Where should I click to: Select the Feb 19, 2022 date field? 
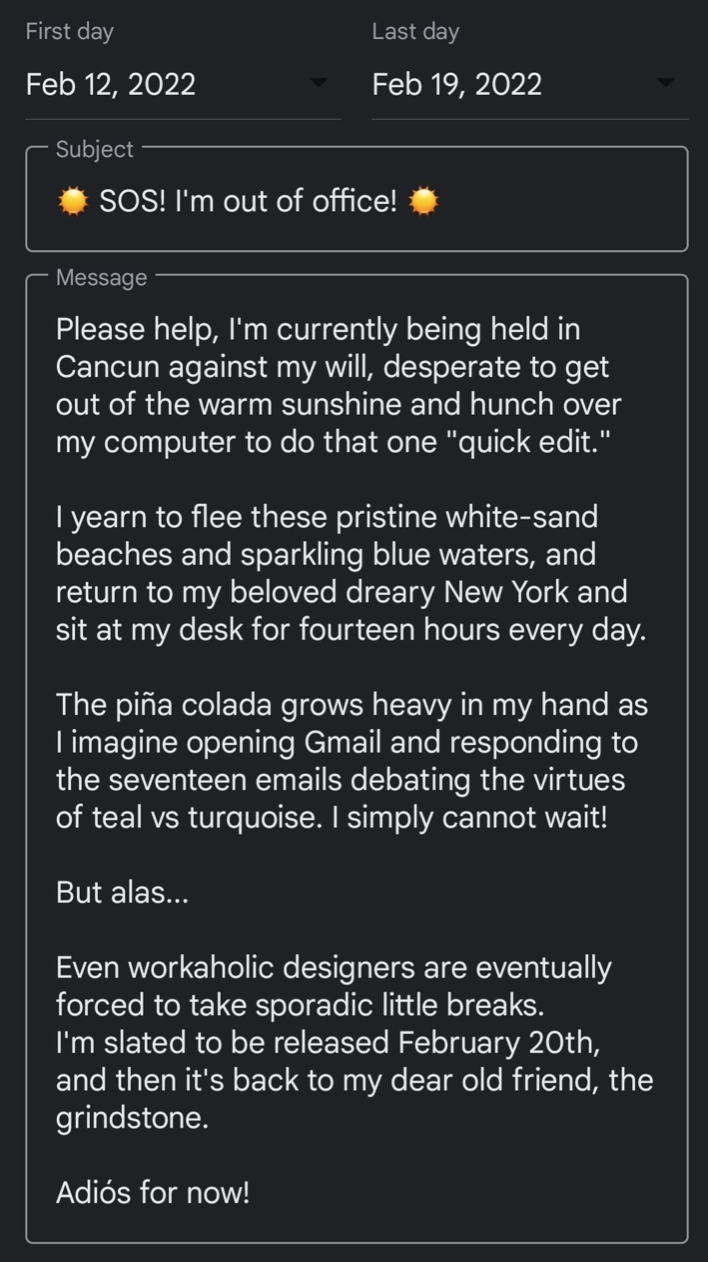(530, 84)
